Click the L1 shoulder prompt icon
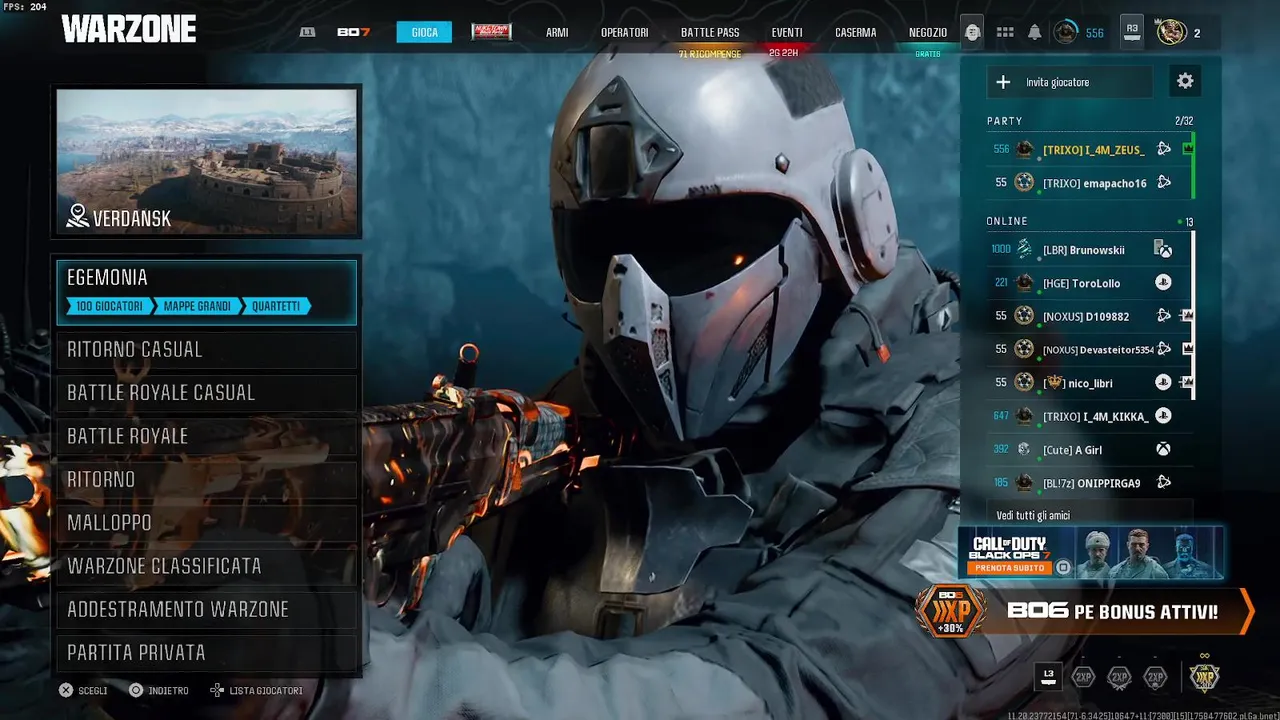Viewport: 1280px width, 720px height. click(307, 32)
